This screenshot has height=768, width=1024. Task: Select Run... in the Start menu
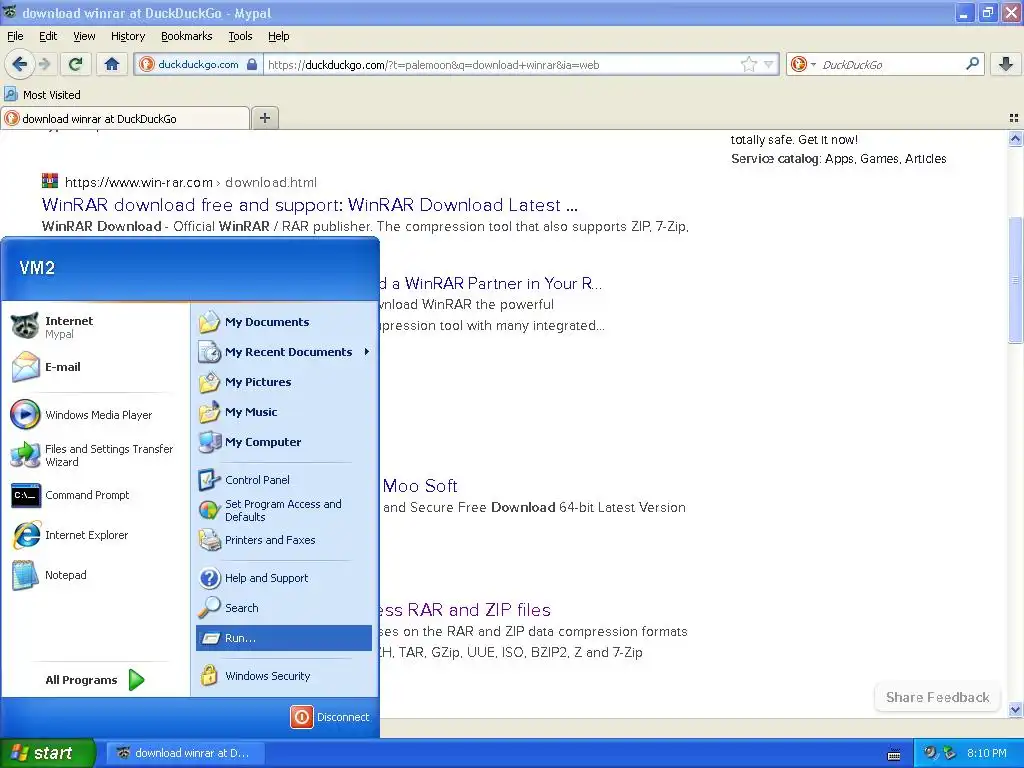[283, 638]
